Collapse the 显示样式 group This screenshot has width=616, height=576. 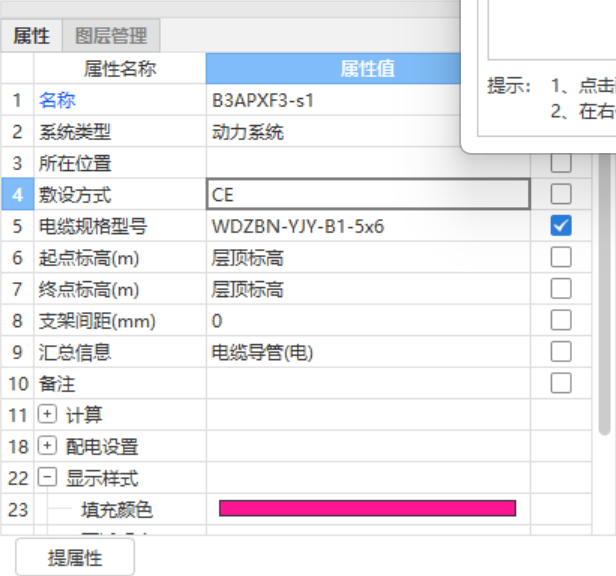coord(47,478)
